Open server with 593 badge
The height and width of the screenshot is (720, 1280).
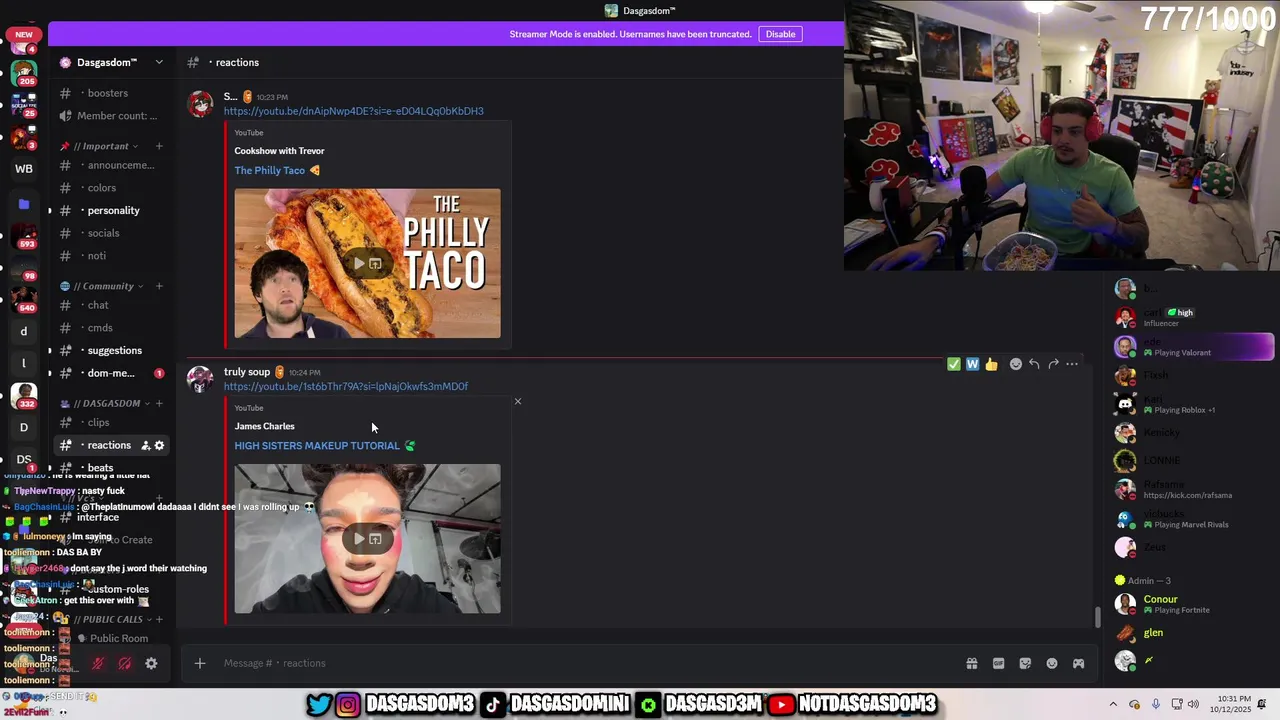(x=24, y=236)
